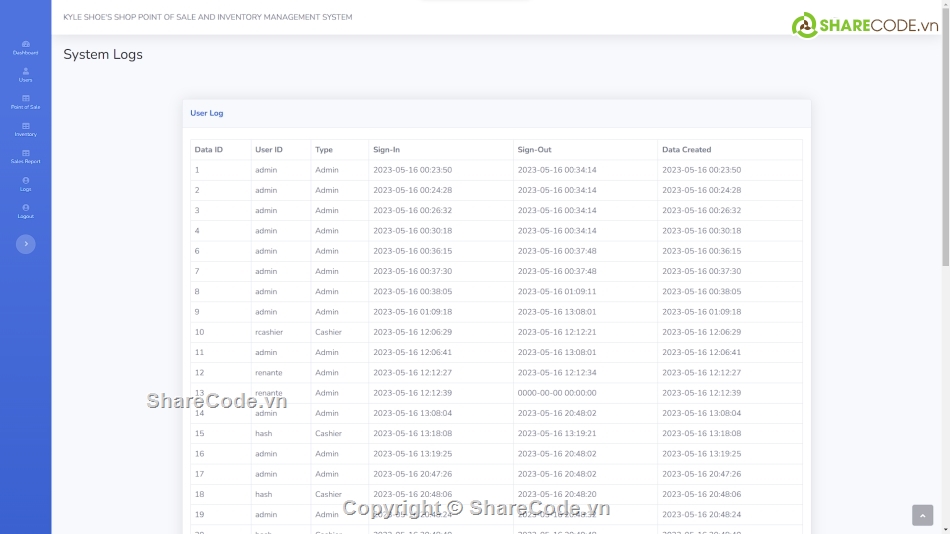Click the Sign-In column header

click(x=386, y=150)
